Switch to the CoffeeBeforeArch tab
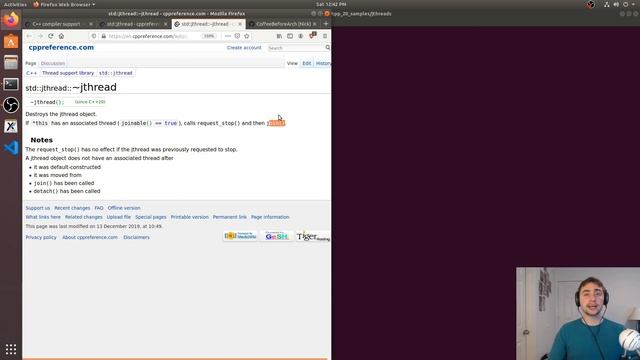 283,24
